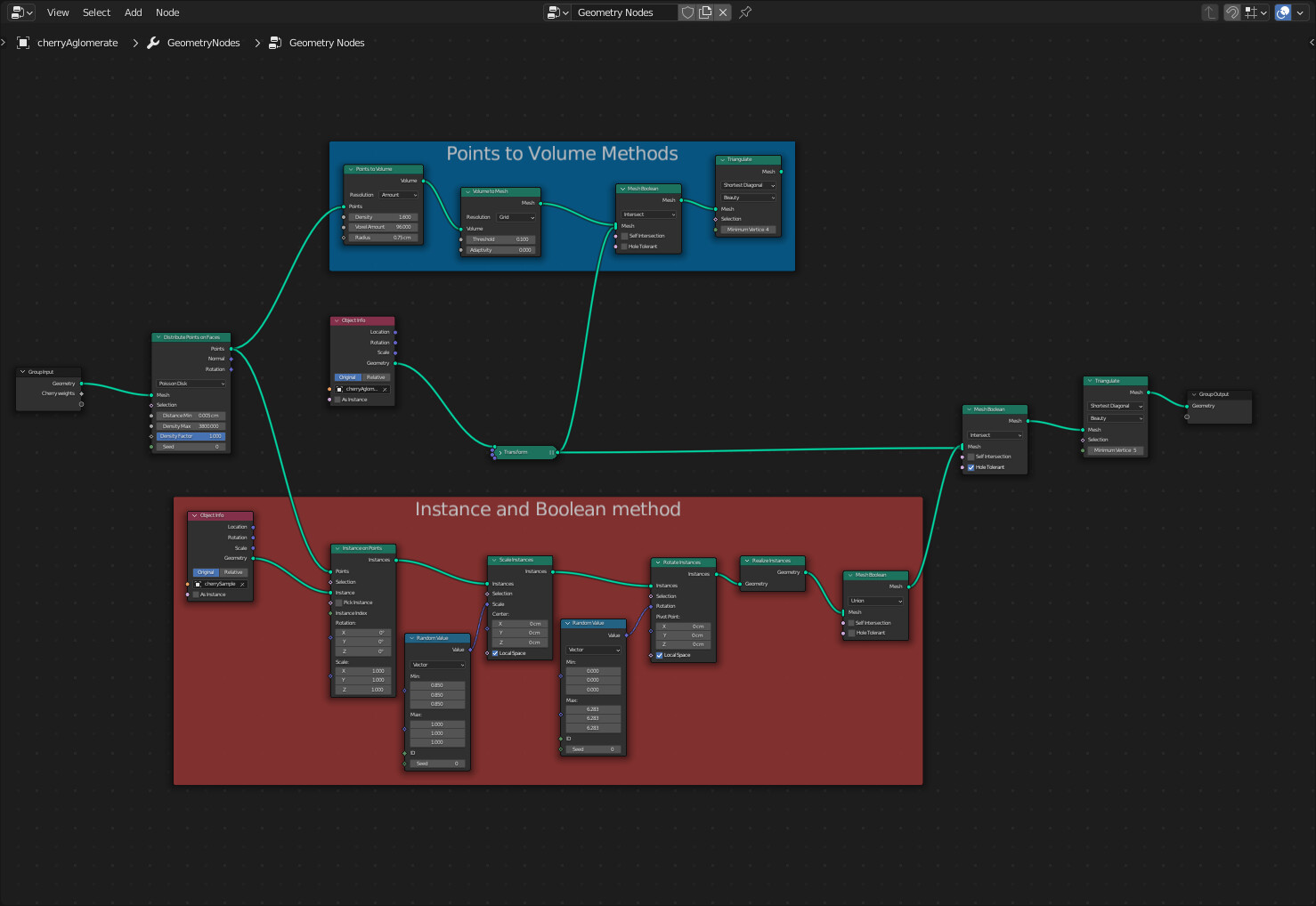Toggle the pin node tree icon
The image size is (1316, 906).
point(746,12)
